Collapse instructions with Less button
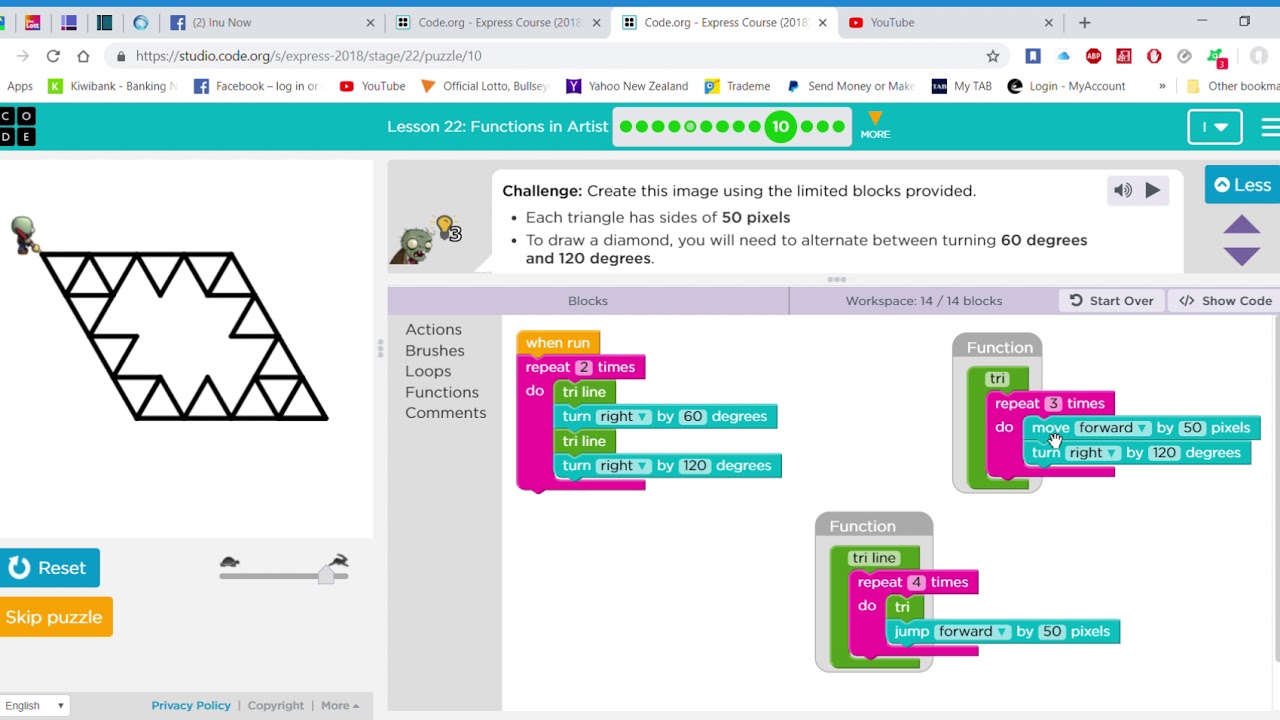Viewport: 1280px width, 720px height. coord(1242,185)
